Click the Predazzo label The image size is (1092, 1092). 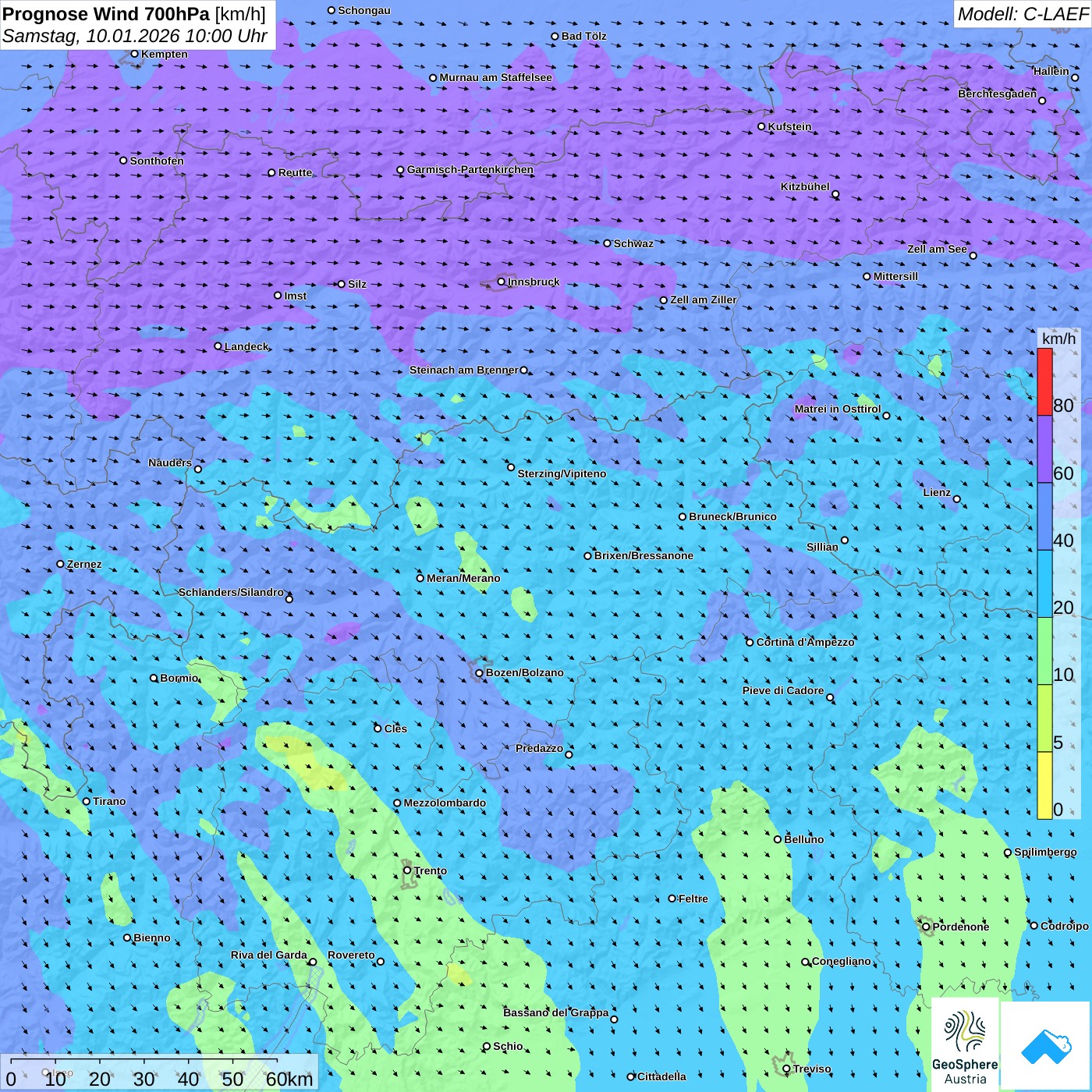click(539, 748)
